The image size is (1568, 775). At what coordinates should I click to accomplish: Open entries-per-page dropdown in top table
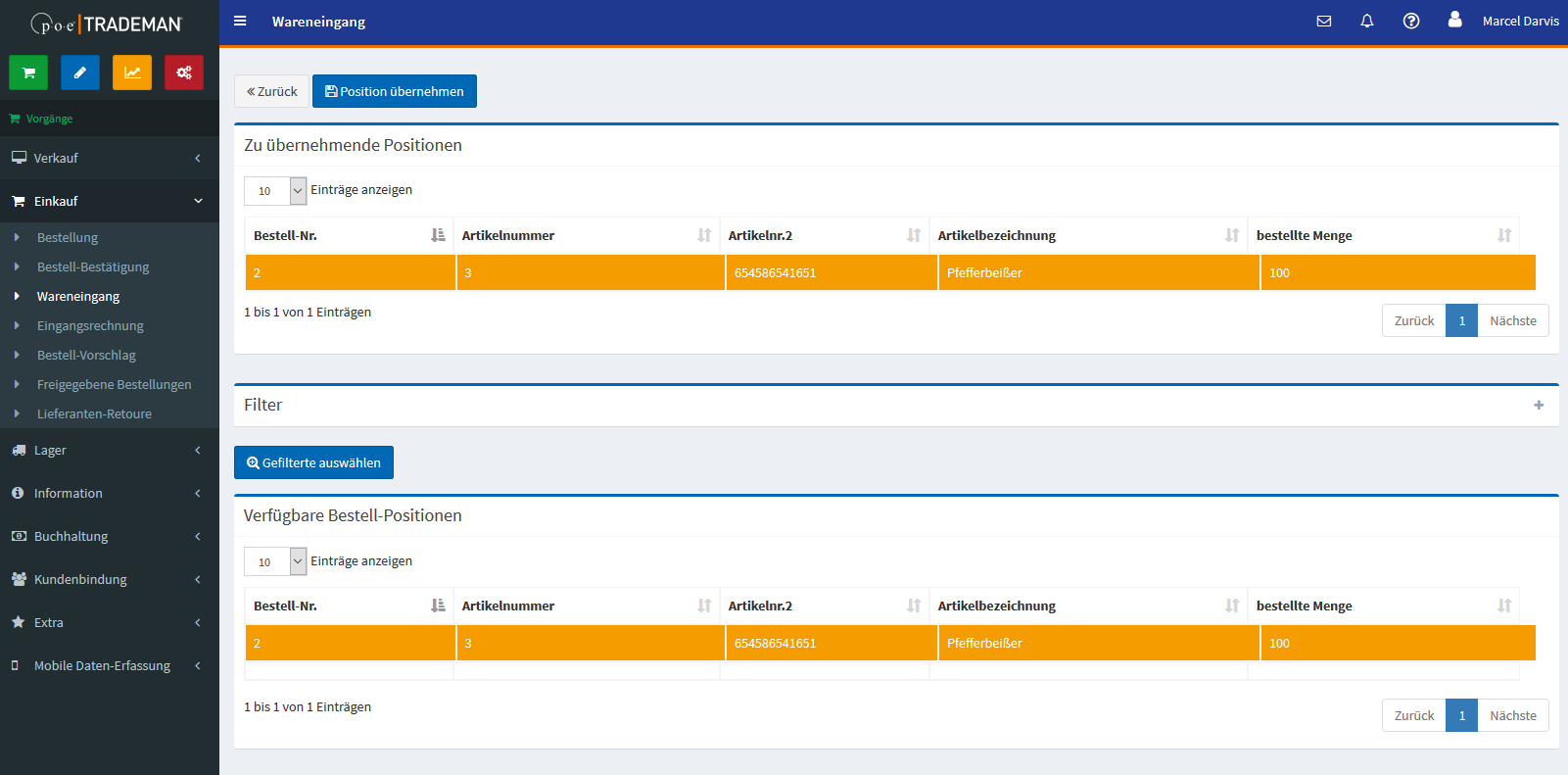pyautogui.click(x=275, y=191)
